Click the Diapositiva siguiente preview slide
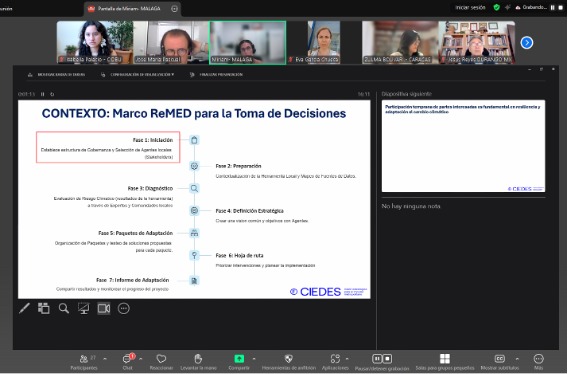The image size is (568, 374). [x=463, y=146]
